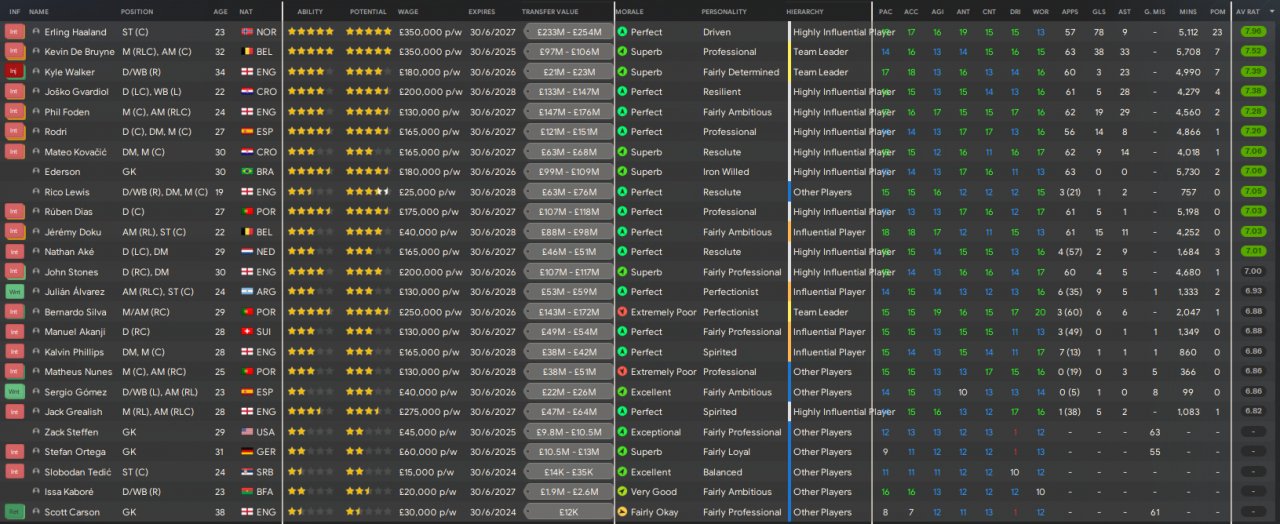
Task: Sort by the HIERARCHY column header
Action: (805, 11)
